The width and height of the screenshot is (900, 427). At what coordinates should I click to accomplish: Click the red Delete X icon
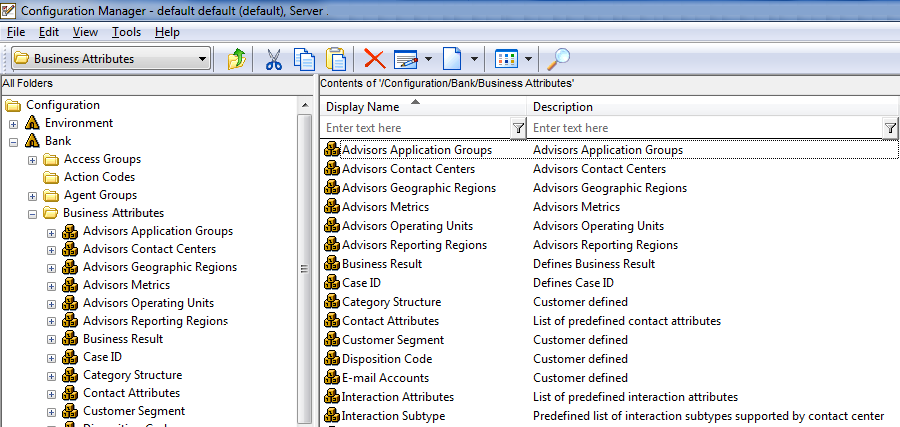(375, 59)
